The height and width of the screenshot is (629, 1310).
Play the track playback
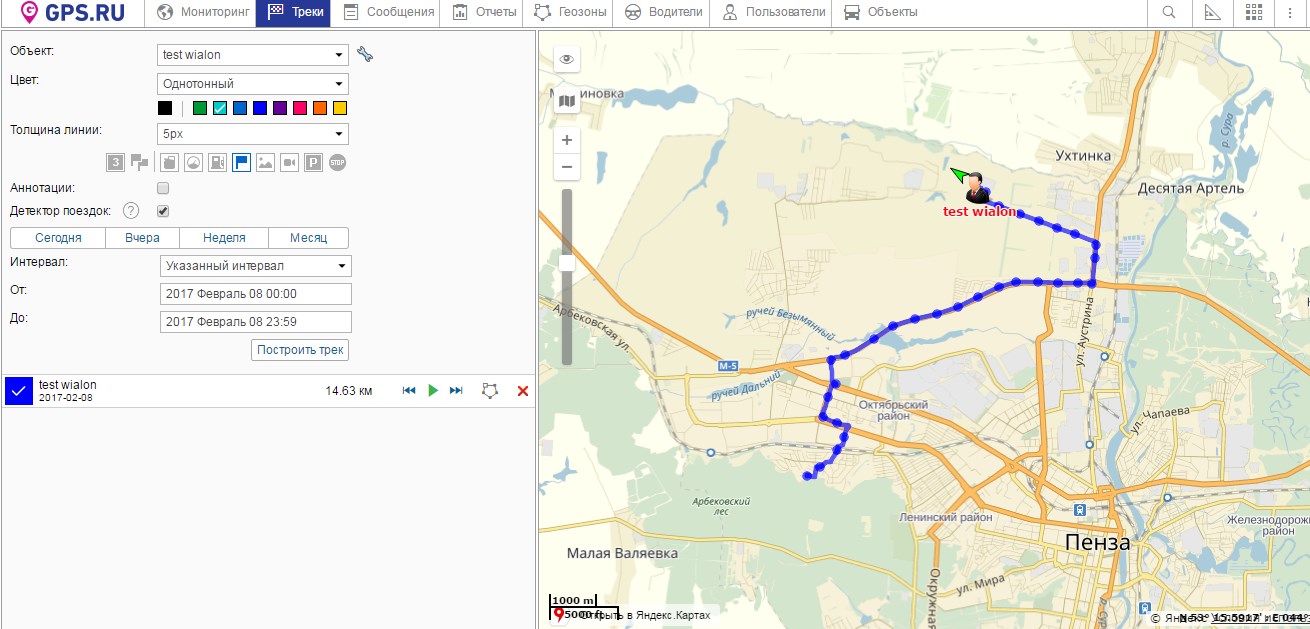tap(433, 391)
